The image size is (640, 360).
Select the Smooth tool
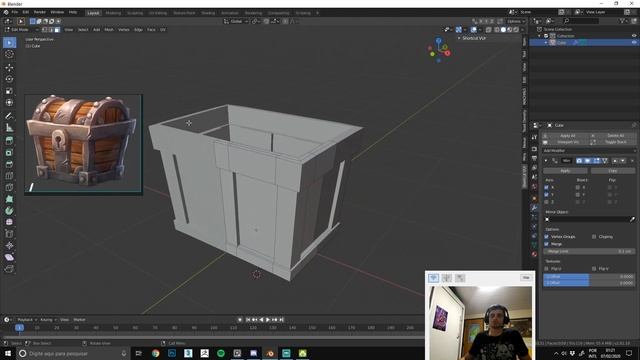coord(9,222)
